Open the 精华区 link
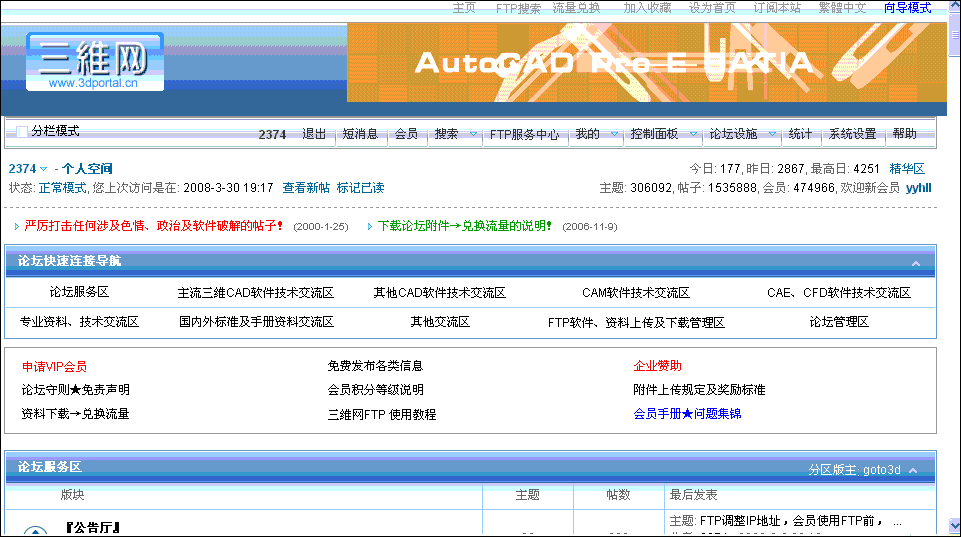 pyautogui.click(x=907, y=169)
